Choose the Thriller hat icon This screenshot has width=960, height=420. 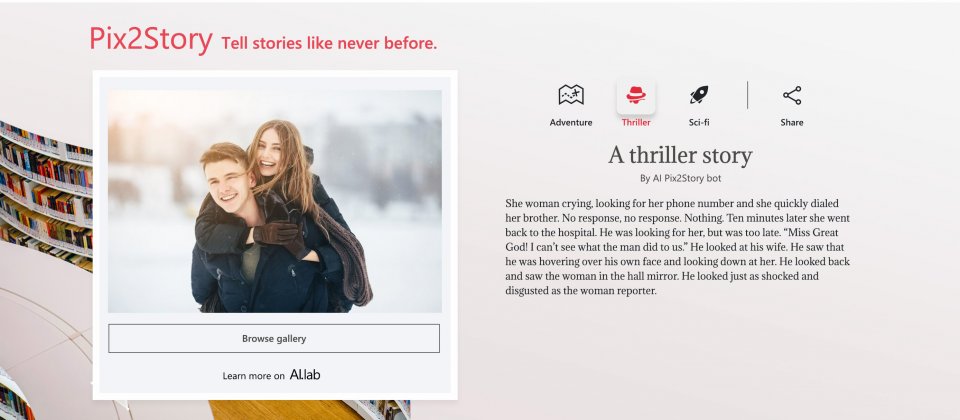pyautogui.click(x=636, y=95)
